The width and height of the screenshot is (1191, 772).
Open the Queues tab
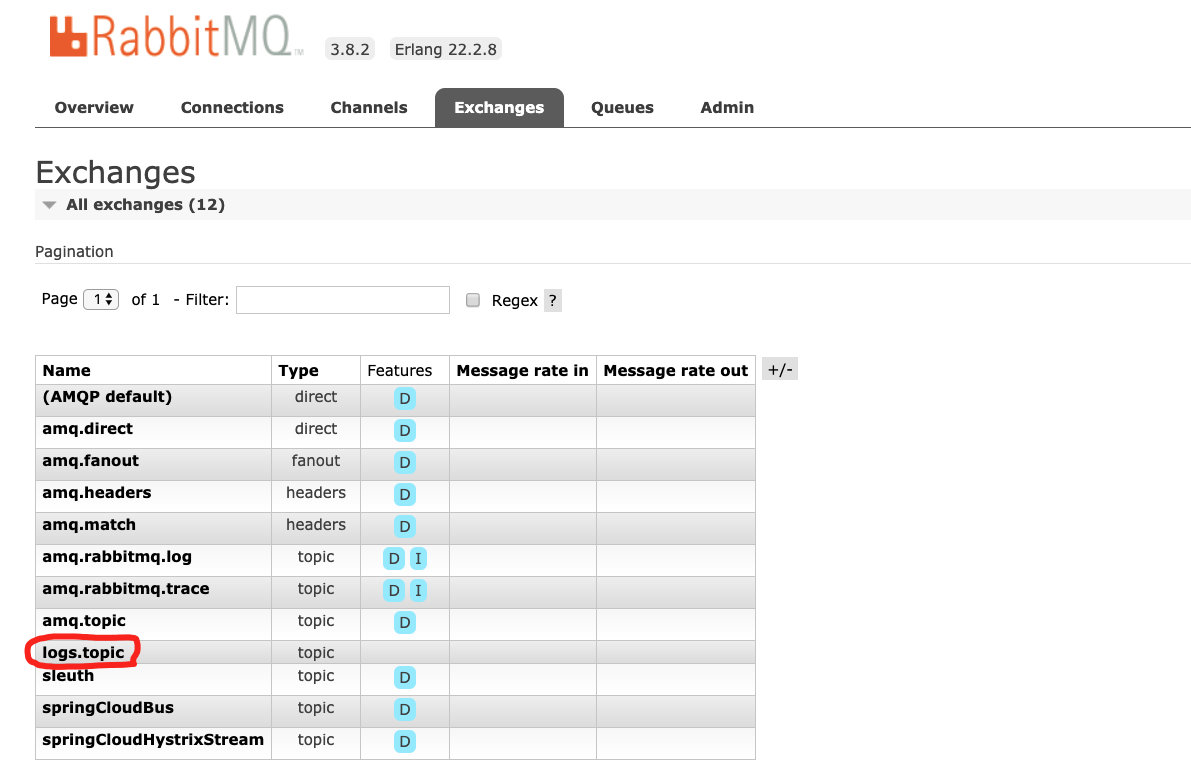622,108
